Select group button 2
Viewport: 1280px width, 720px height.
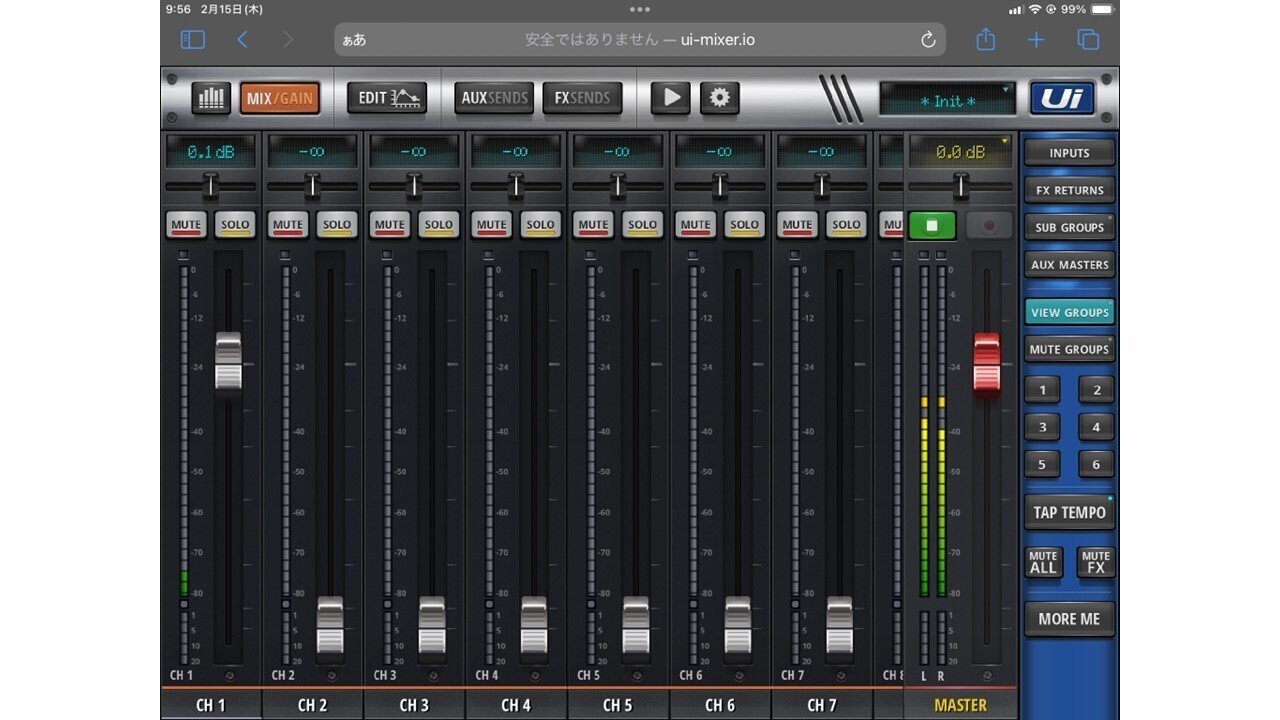(1096, 391)
